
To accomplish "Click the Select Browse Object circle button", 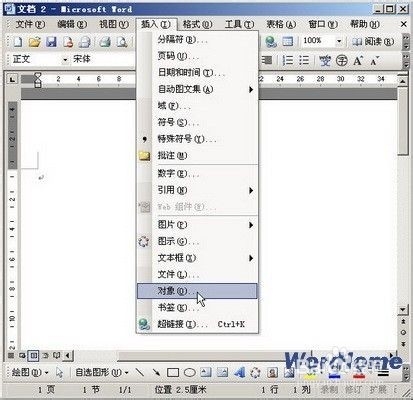I will (x=403, y=332).
